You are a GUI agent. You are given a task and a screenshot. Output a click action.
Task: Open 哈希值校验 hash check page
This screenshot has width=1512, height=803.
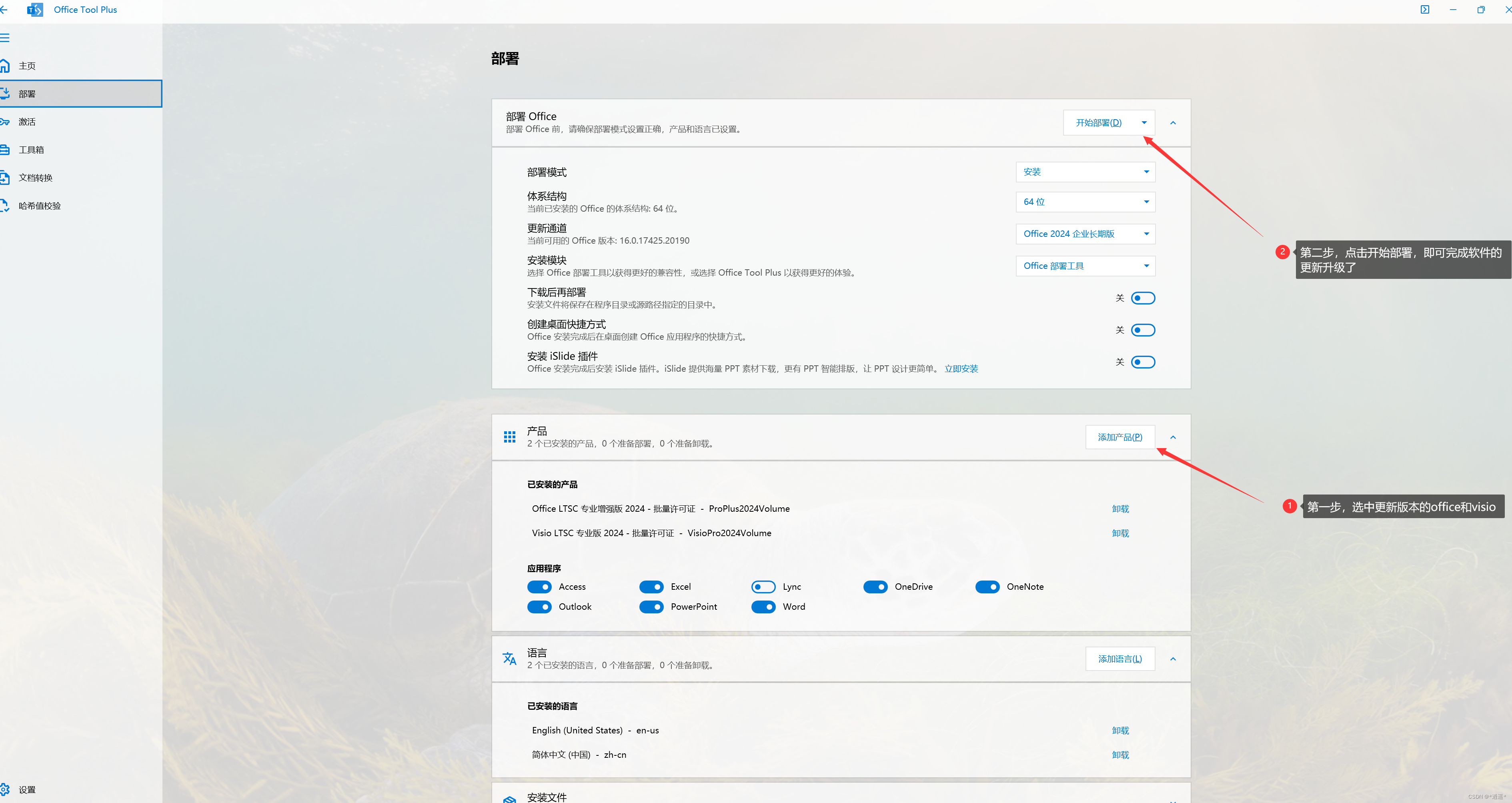(81, 205)
